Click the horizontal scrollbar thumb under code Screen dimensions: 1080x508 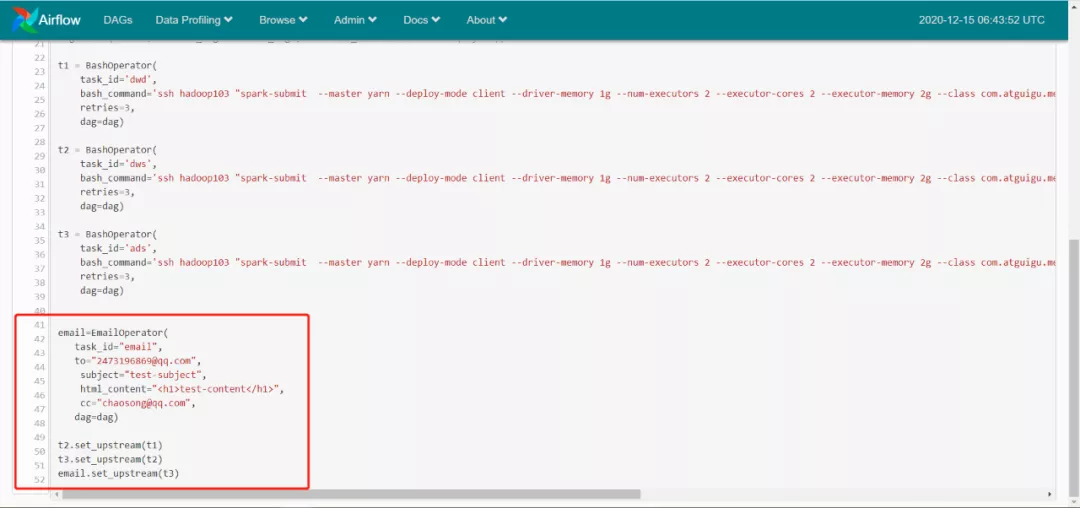click(351, 494)
